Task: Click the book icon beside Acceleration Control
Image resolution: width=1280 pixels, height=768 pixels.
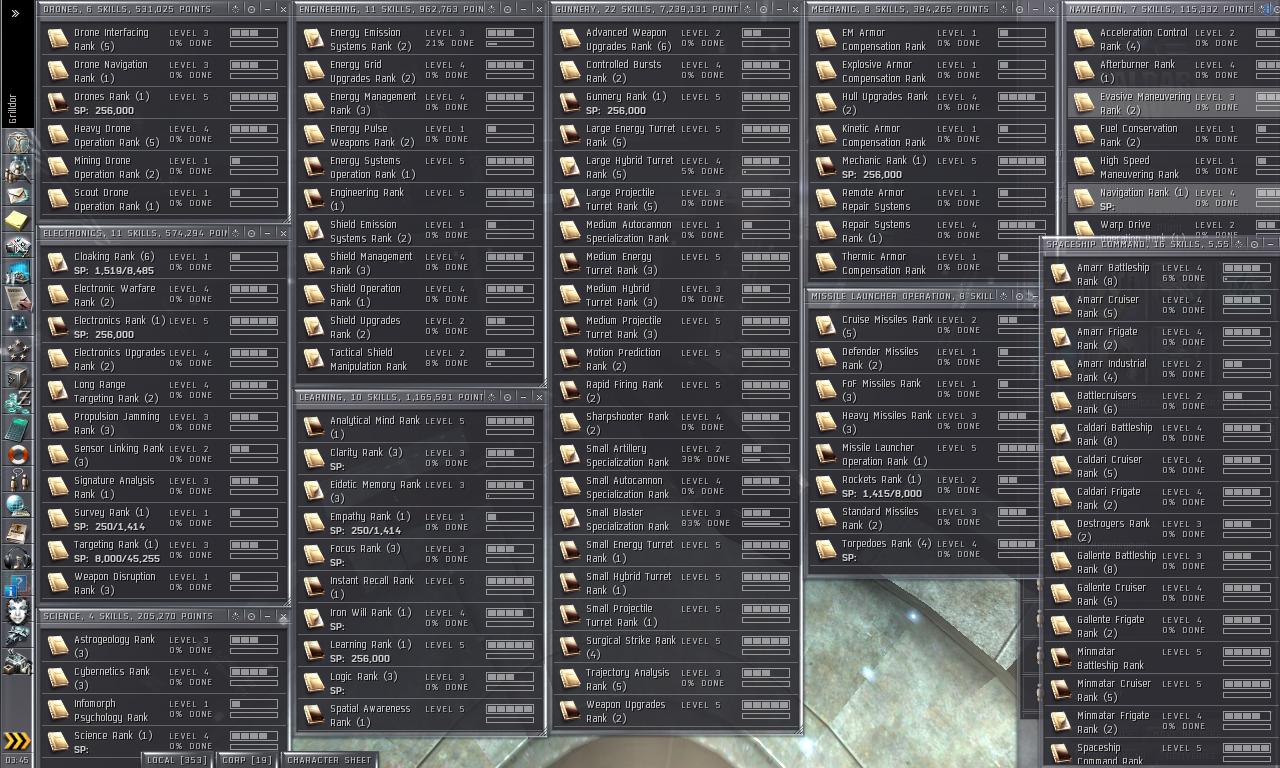Action: pyautogui.click(x=1084, y=39)
